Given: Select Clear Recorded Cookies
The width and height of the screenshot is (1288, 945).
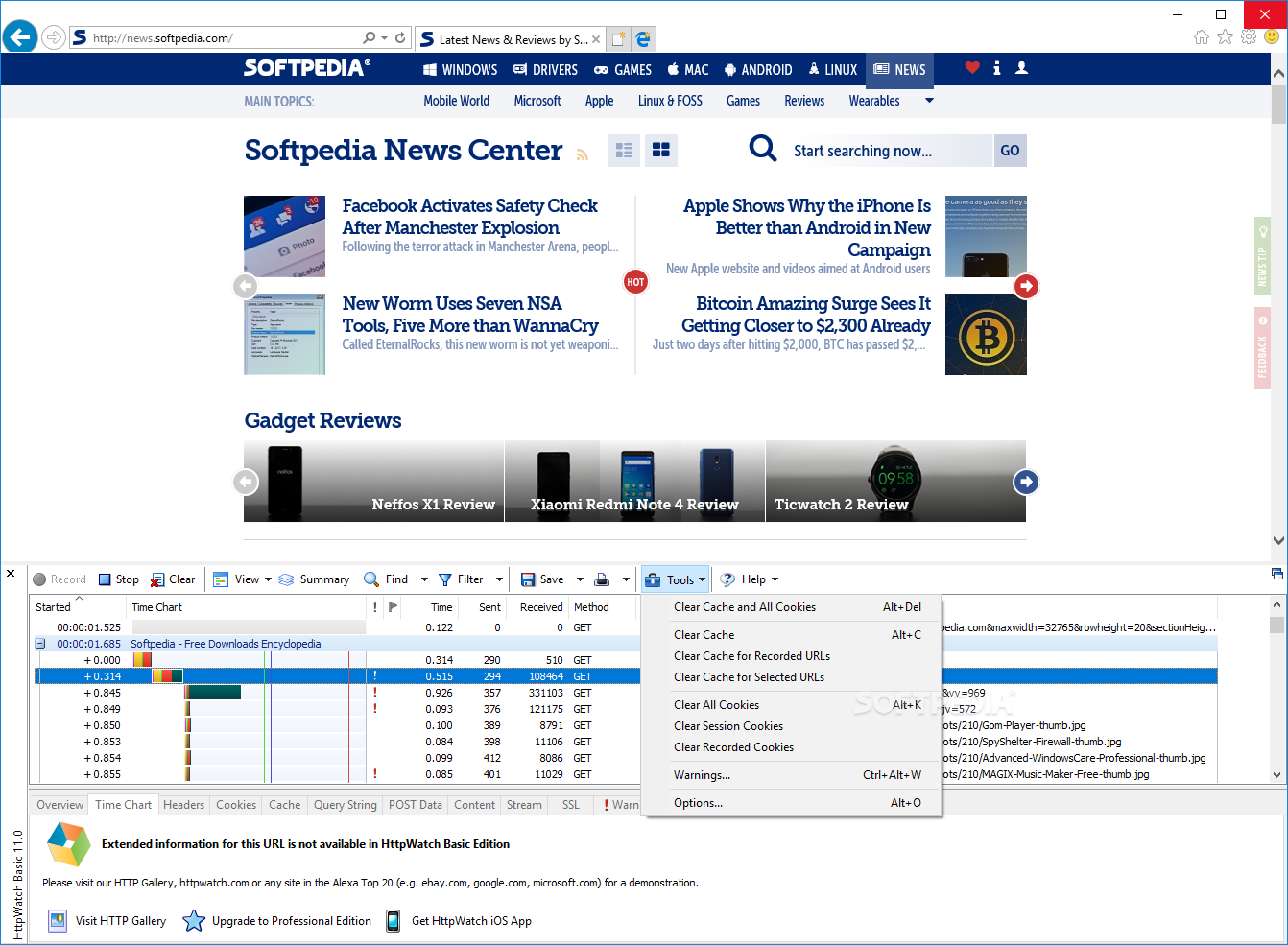Looking at the screenshot, I should coord(793,747).
